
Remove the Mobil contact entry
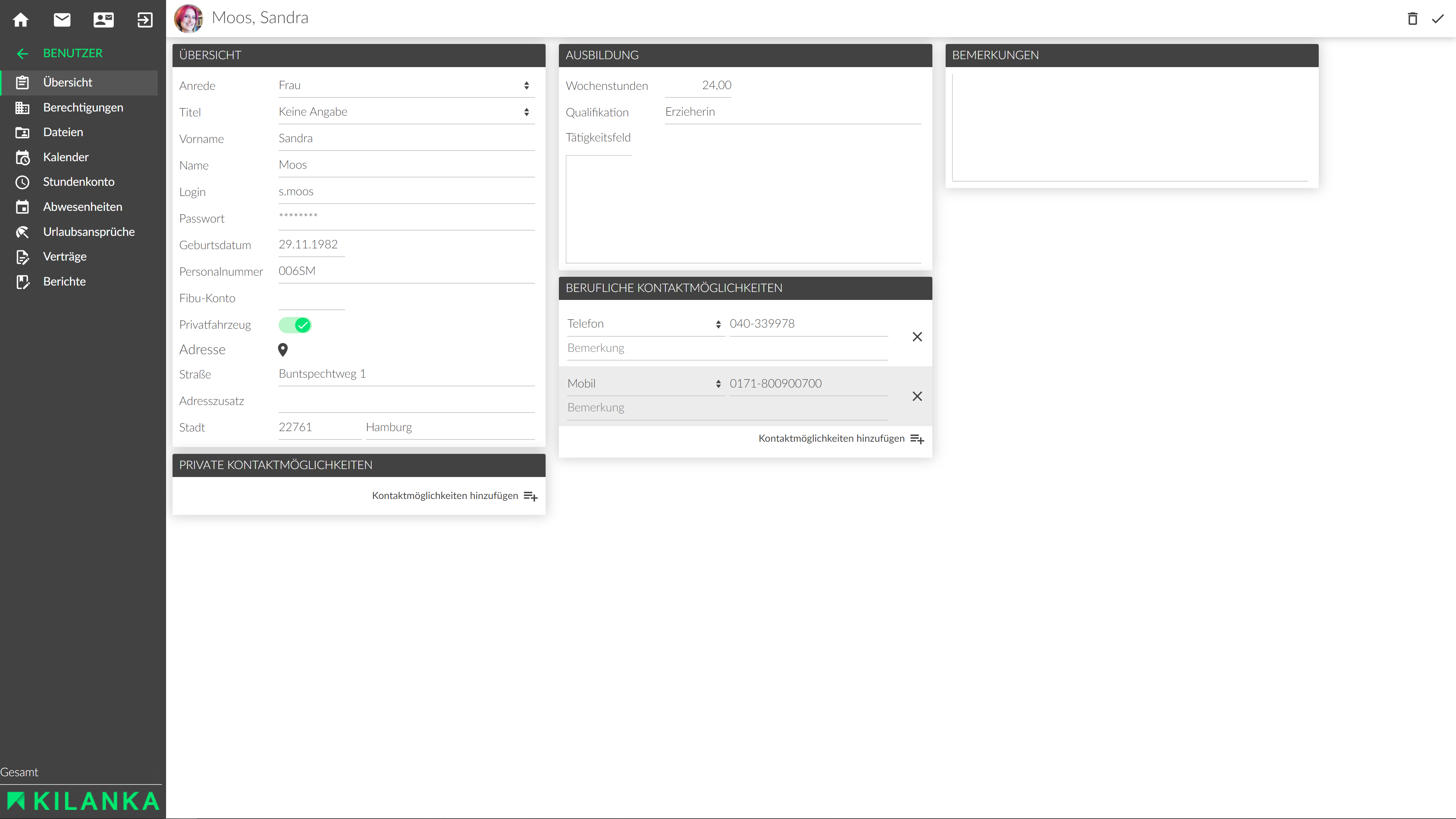click(917, 396)
